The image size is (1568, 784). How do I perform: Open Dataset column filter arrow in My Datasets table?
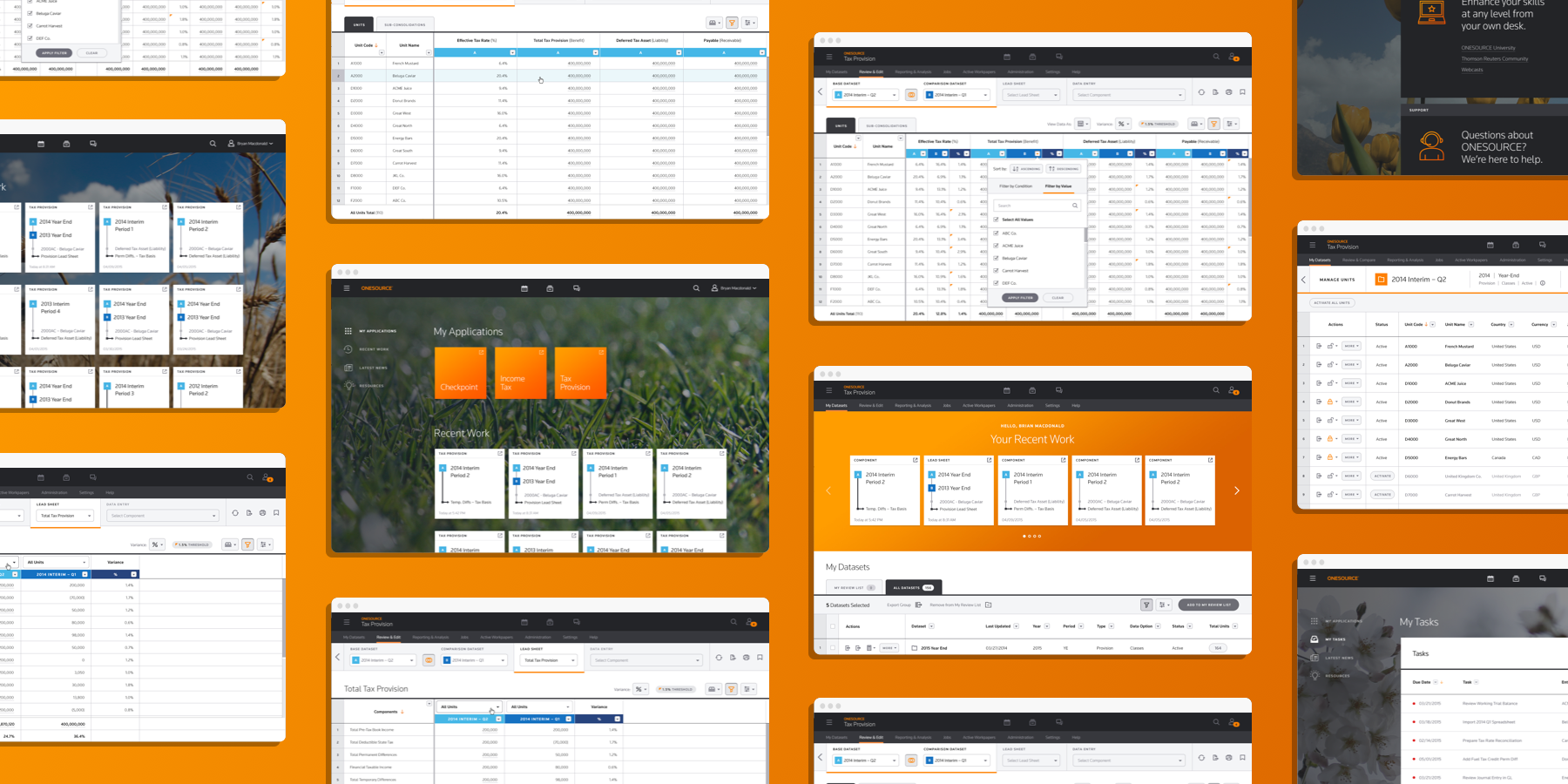(x=931, y=625)
